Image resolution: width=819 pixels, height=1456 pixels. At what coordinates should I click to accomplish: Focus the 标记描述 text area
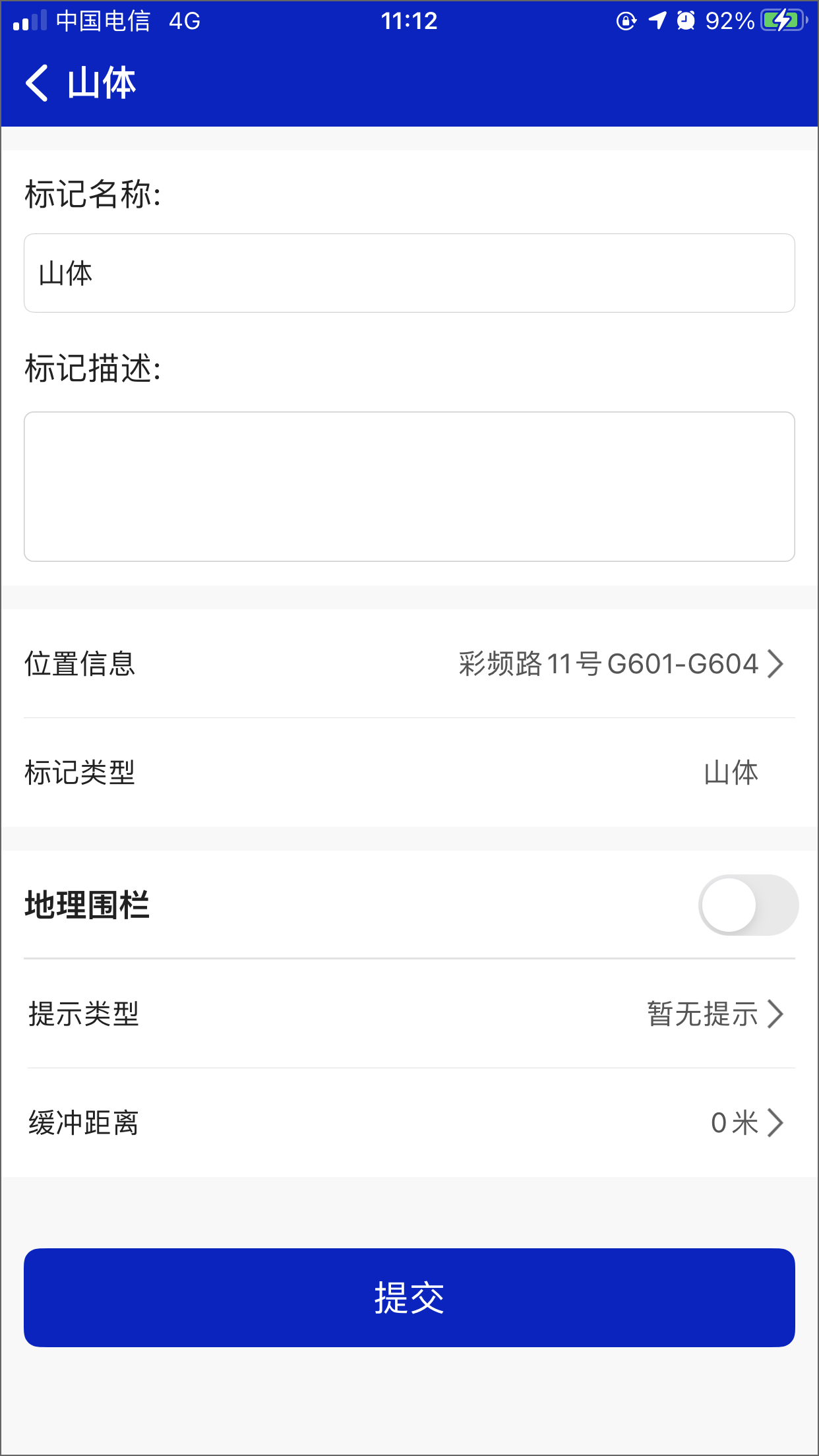point(409,487)
